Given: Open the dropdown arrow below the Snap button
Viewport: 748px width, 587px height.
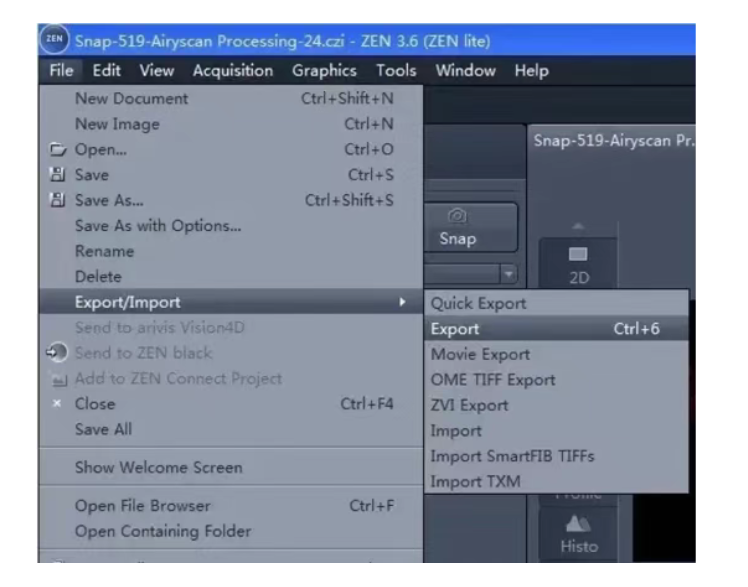Looking at the screenshot, I should pos(507,273).
